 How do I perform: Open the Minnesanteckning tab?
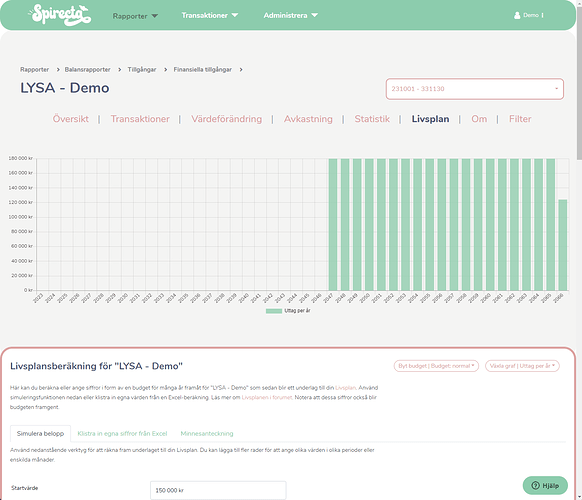(207, 433)
